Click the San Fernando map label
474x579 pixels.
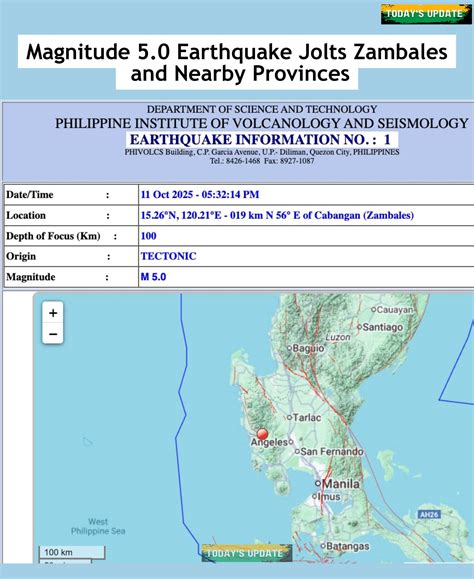(x=332, y=452)
